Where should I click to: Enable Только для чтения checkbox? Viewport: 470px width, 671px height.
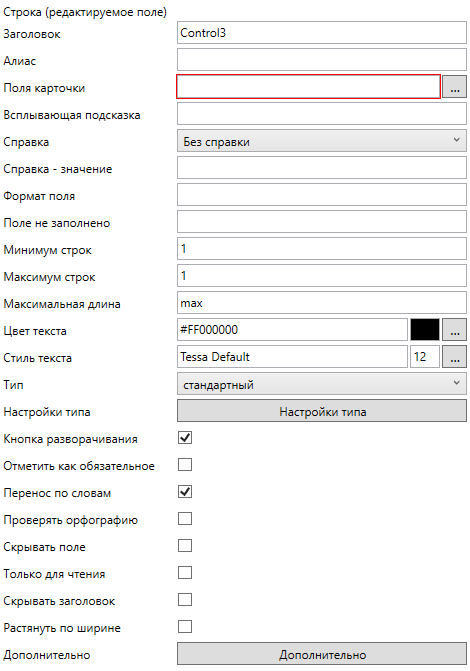185,573
